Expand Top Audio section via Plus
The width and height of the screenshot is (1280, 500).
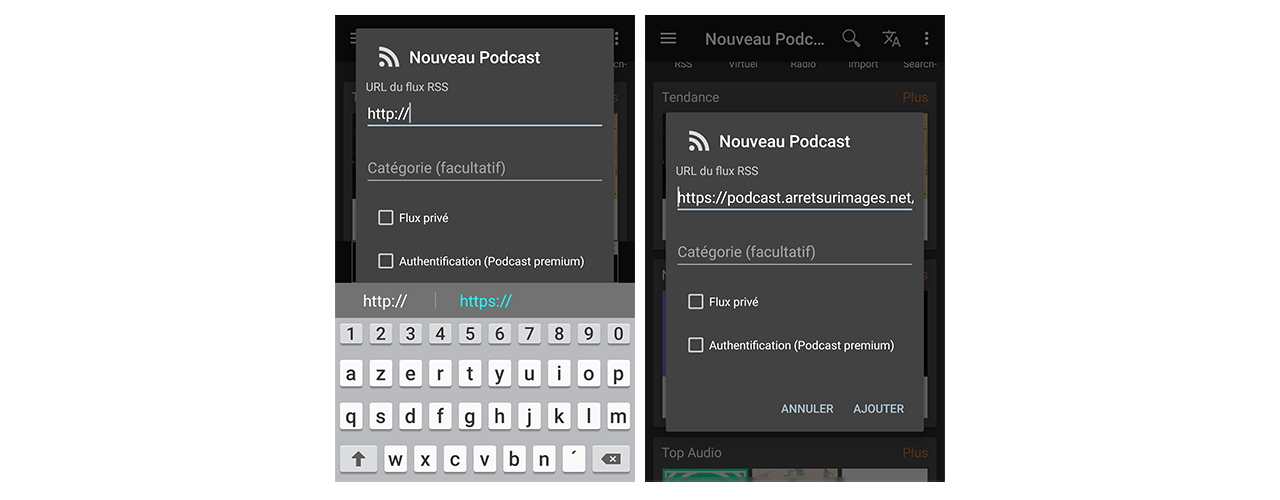point(914,453)
